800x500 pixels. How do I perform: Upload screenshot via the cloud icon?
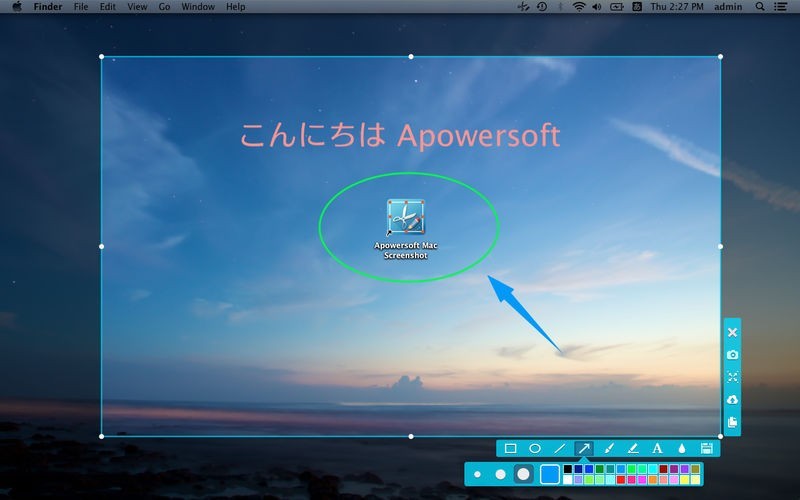(732, 399)
